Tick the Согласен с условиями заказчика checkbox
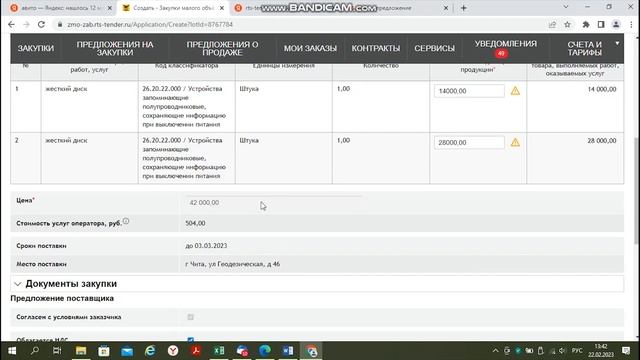Screen dimensions: 640x360 (x=191, y=317)
